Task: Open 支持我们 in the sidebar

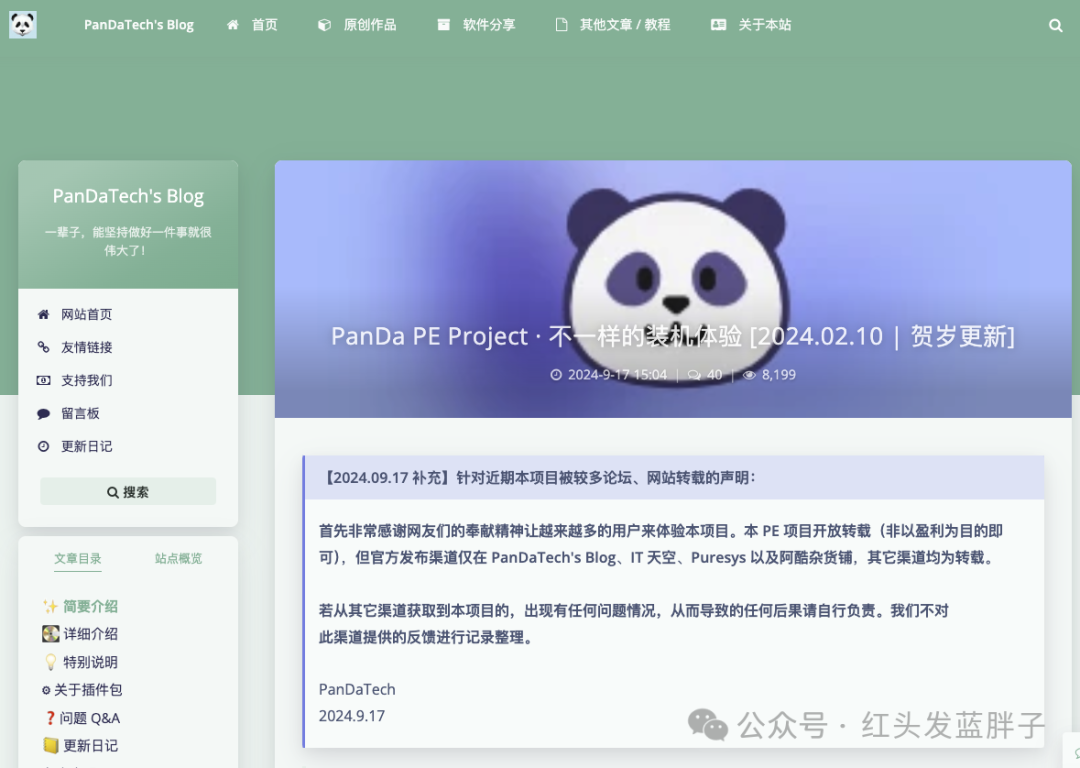Action: coord(86,380)
